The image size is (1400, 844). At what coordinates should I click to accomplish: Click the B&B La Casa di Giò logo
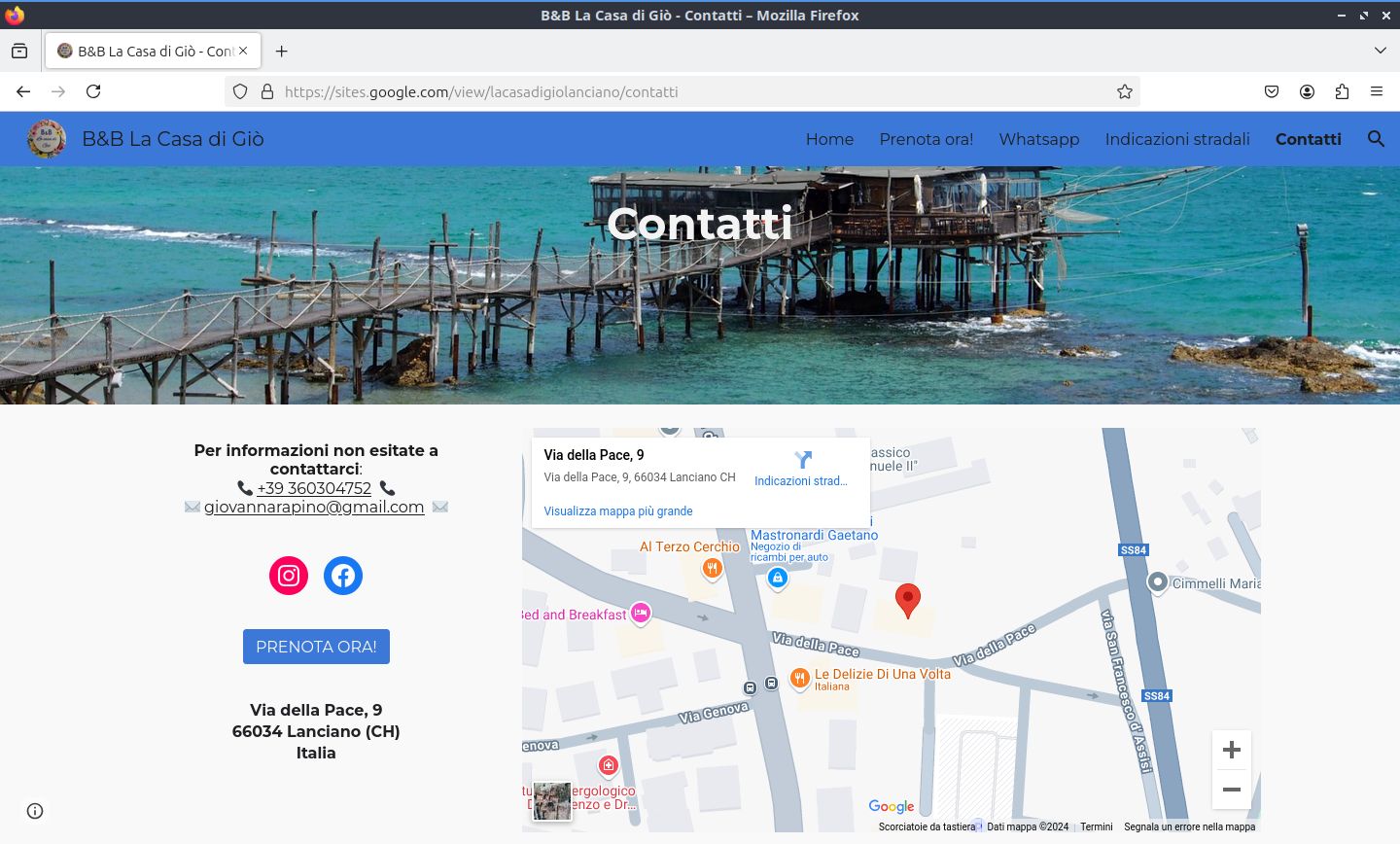[47, 139]
